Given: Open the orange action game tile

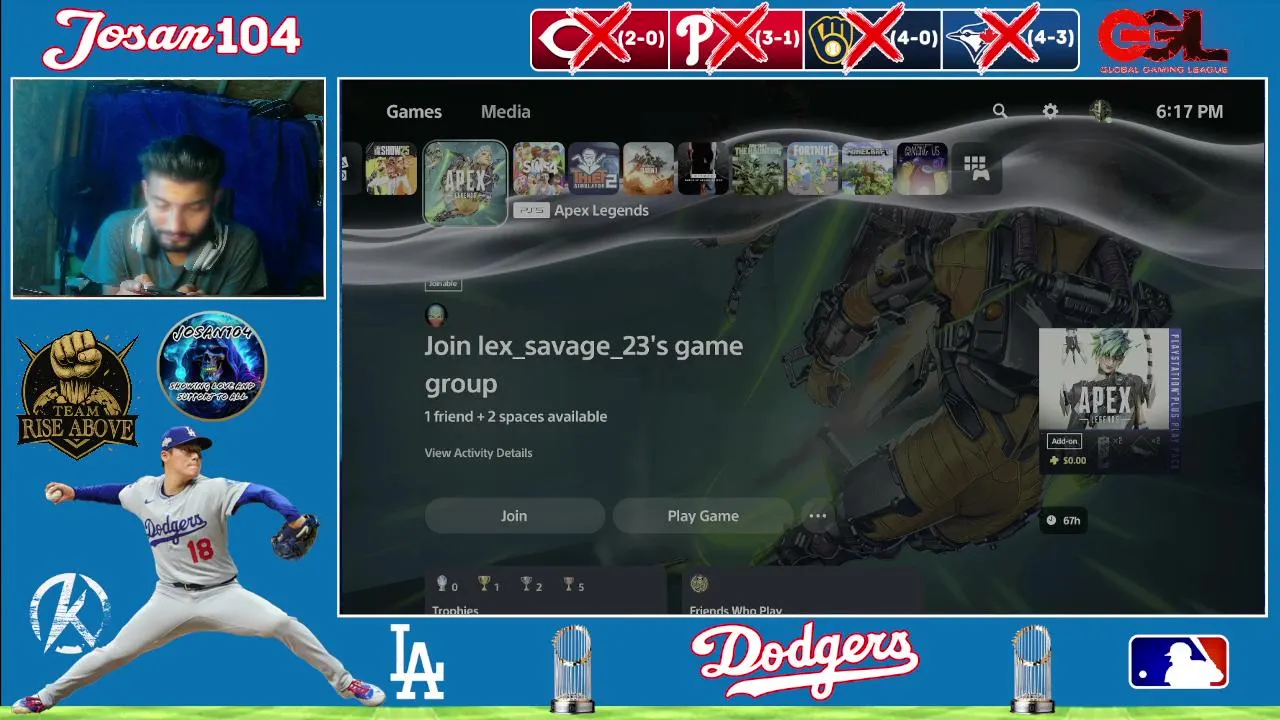Looking at the screenshot, I should [648, 168].
